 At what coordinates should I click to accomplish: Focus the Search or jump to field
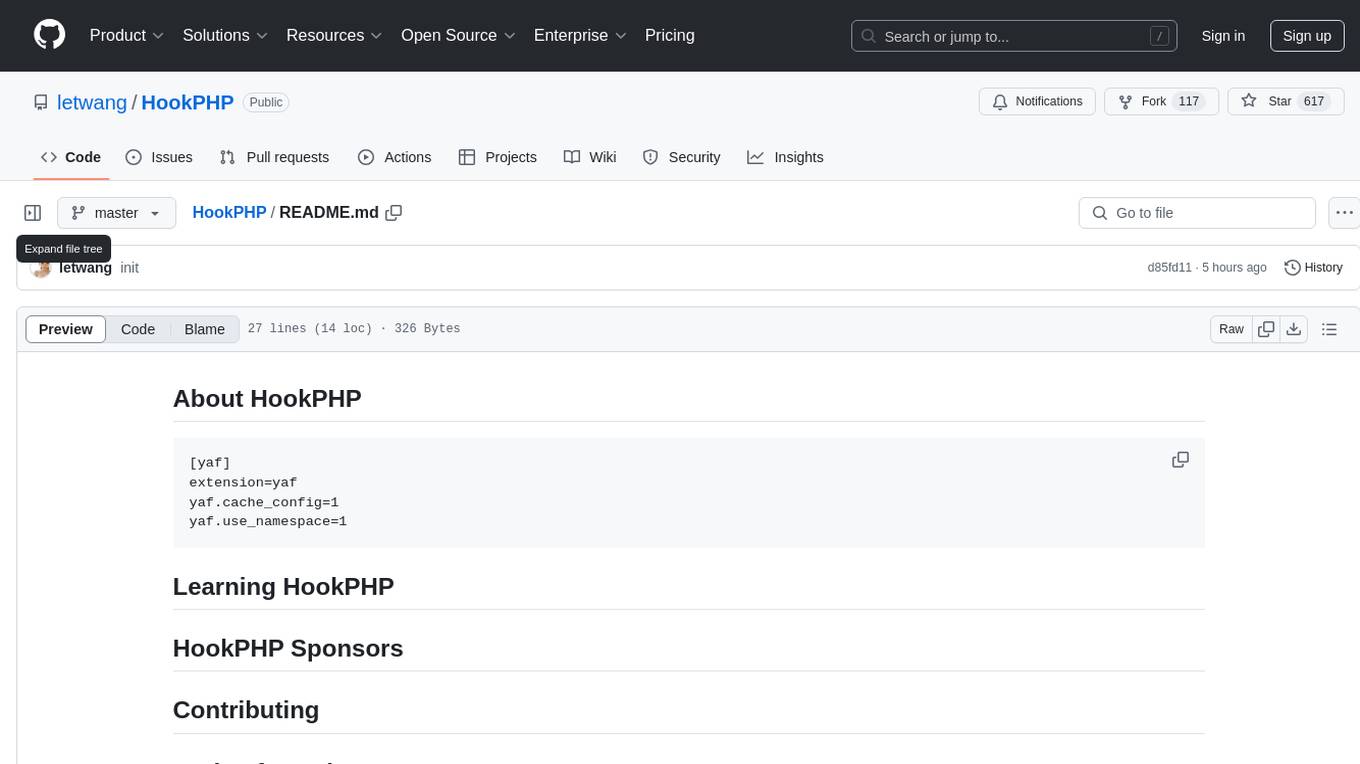click(x=1014, y=36)
